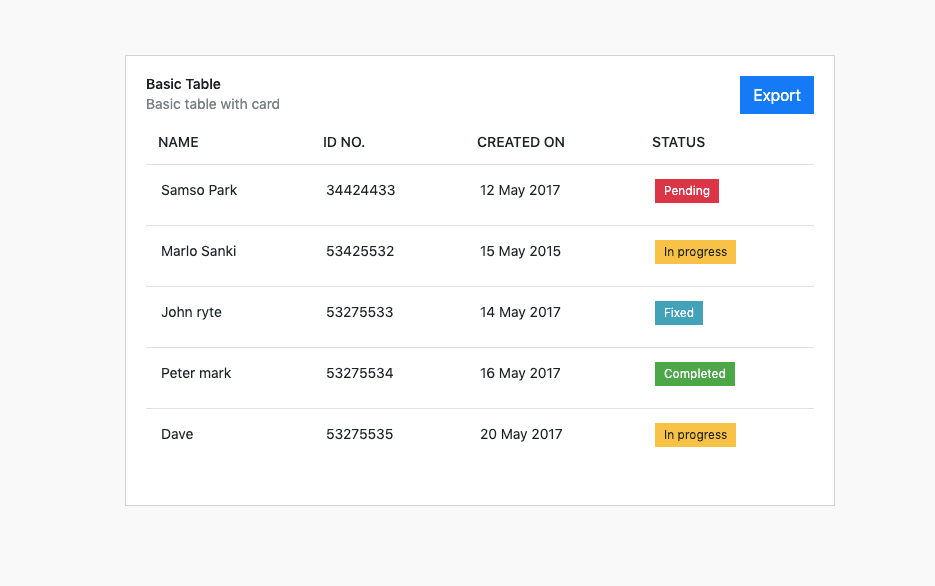Click the Completed badge for Peter mark
Screen dimensions: 935x586
click(694, 373)
